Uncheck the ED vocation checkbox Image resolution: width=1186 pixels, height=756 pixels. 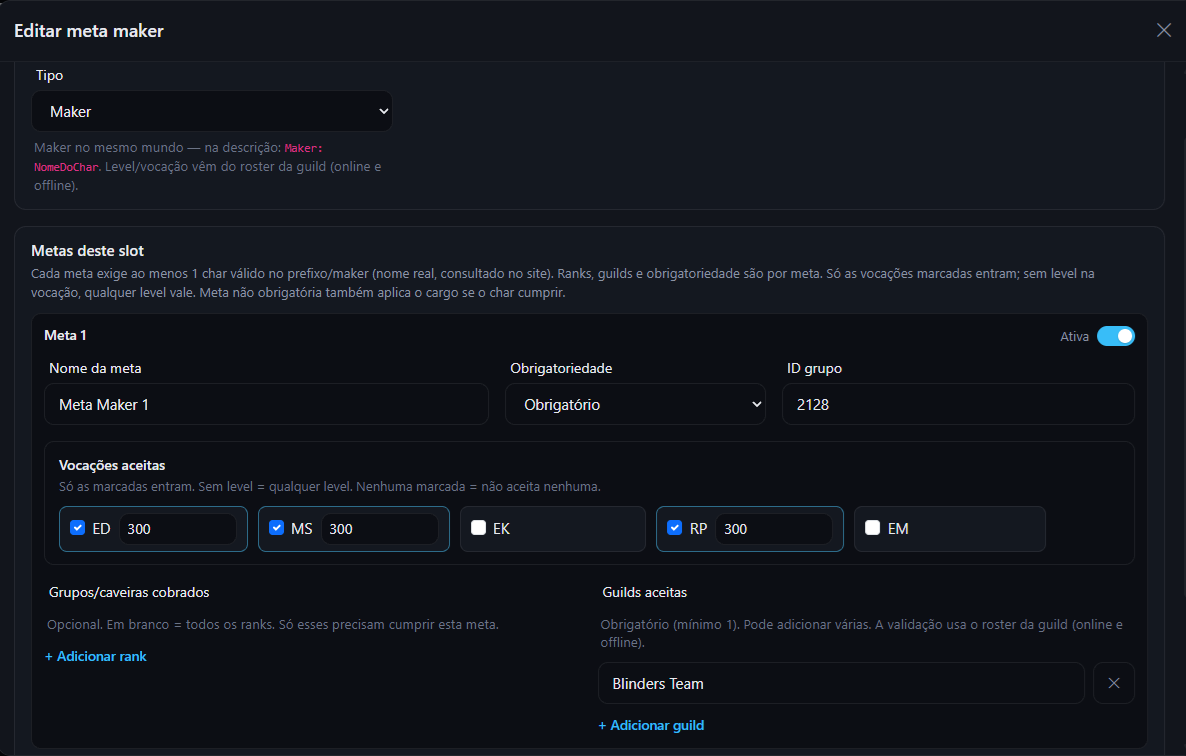[77, 528]
